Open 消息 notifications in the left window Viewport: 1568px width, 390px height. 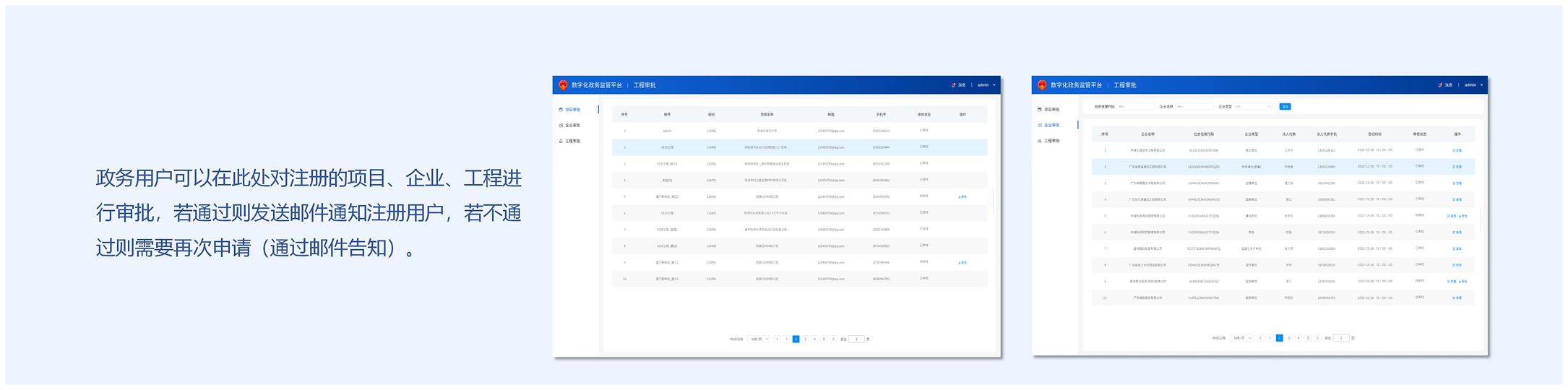pyautogui.click(x=959, y=85)
